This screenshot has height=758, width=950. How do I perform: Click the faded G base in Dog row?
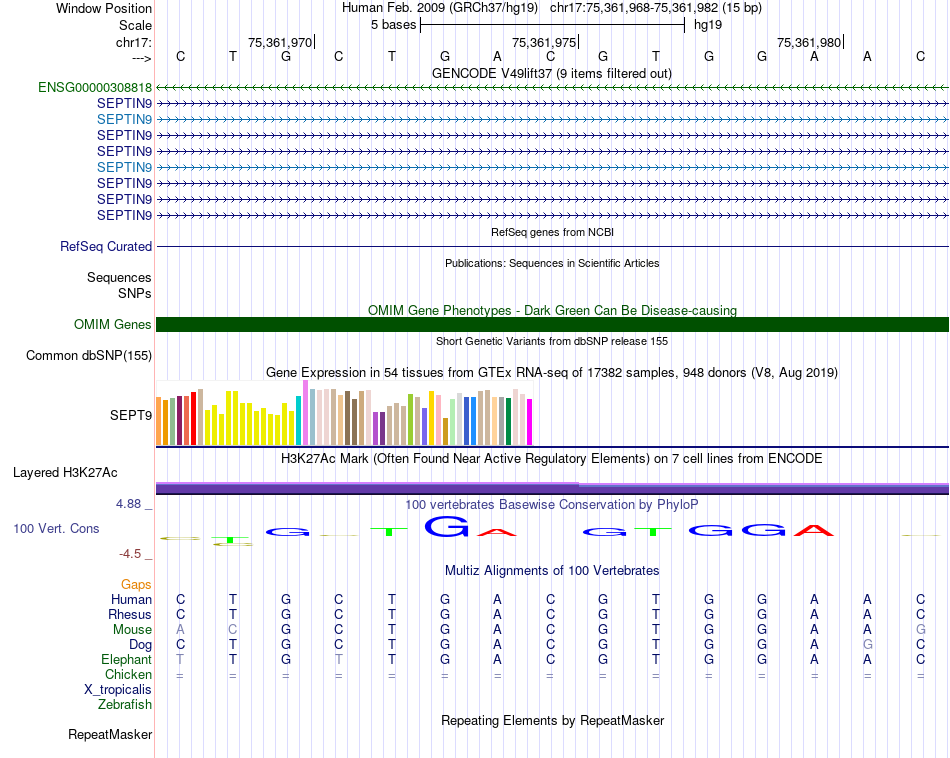867,645
